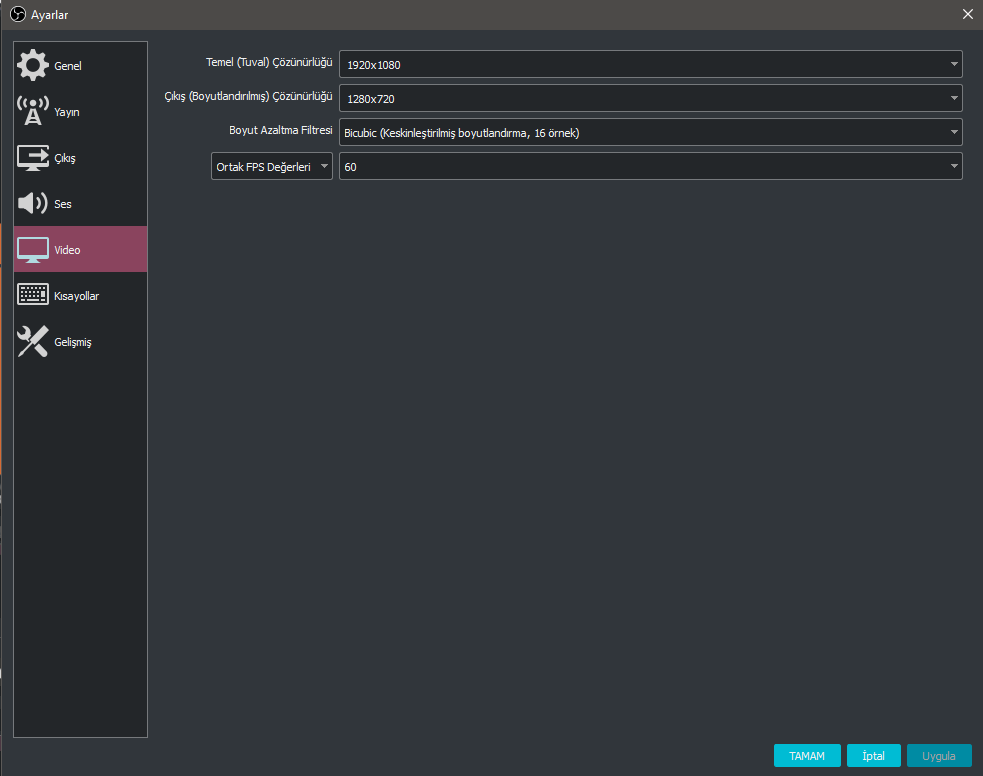Click the Yayın broadcast antenna icon
The height and width of the screenshot is (776, 983).
[33, 111]
